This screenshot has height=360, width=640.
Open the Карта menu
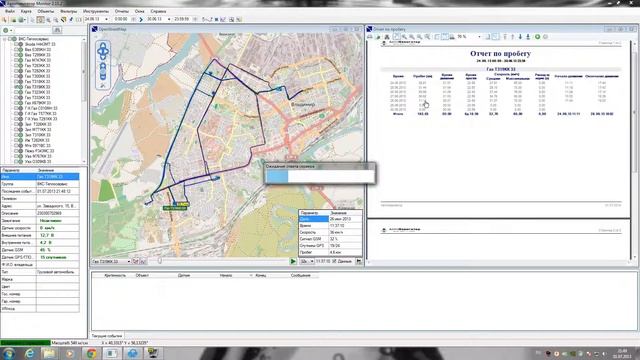pyautogui.click(x=26, y=11)
